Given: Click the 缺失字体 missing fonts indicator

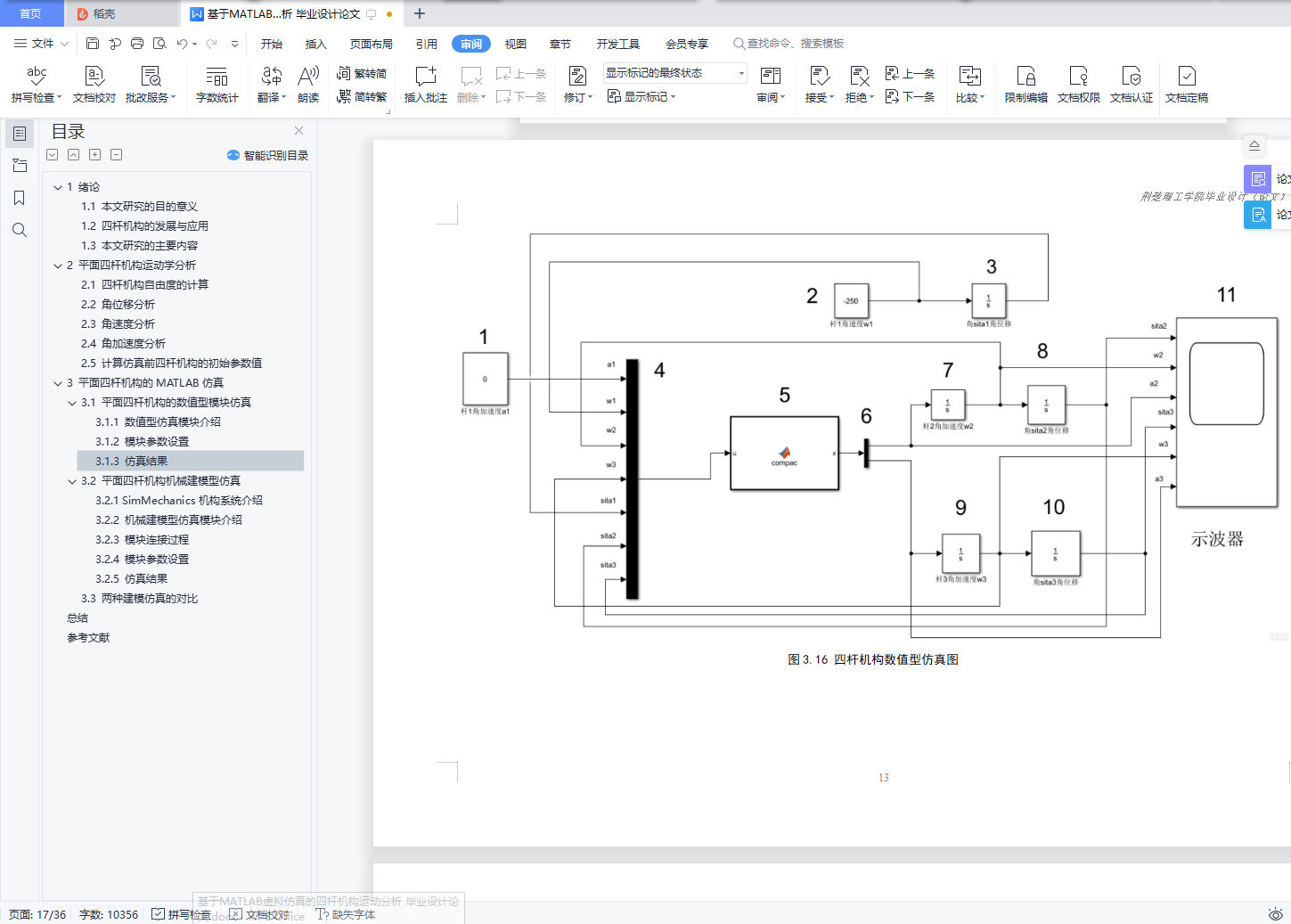Looking at the screenshot, I should click(x=346, y=914).
